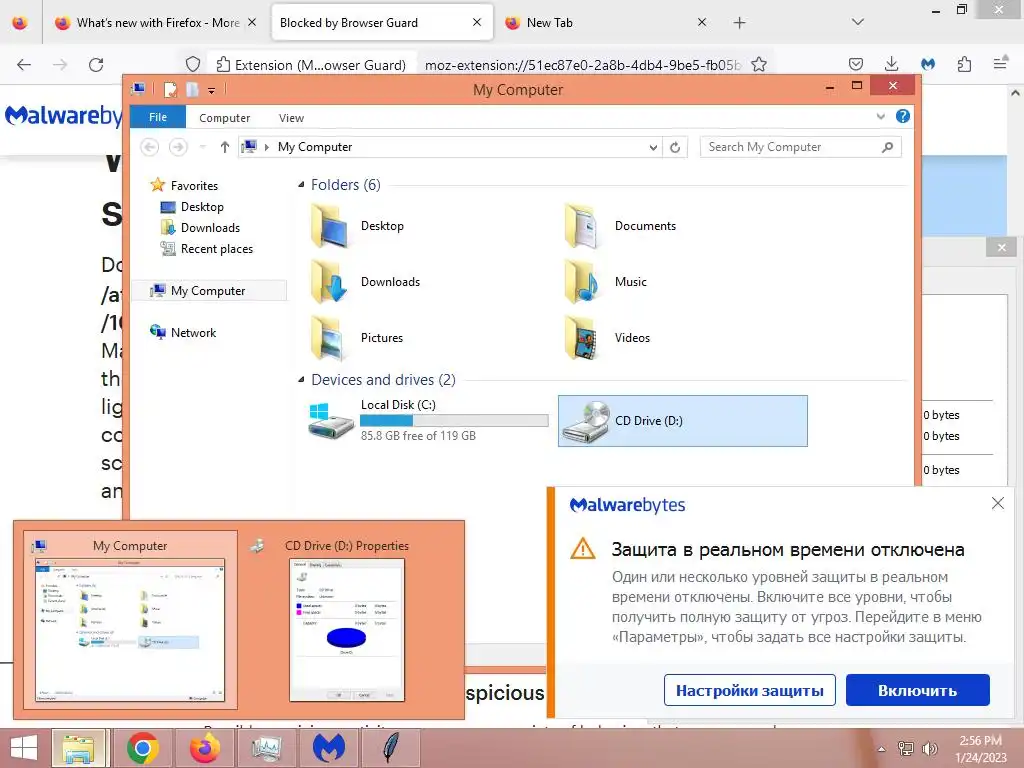Viewport: 1024px width, 768px height.
Task: Click Настройки защиты button
Action: point(750,690)
